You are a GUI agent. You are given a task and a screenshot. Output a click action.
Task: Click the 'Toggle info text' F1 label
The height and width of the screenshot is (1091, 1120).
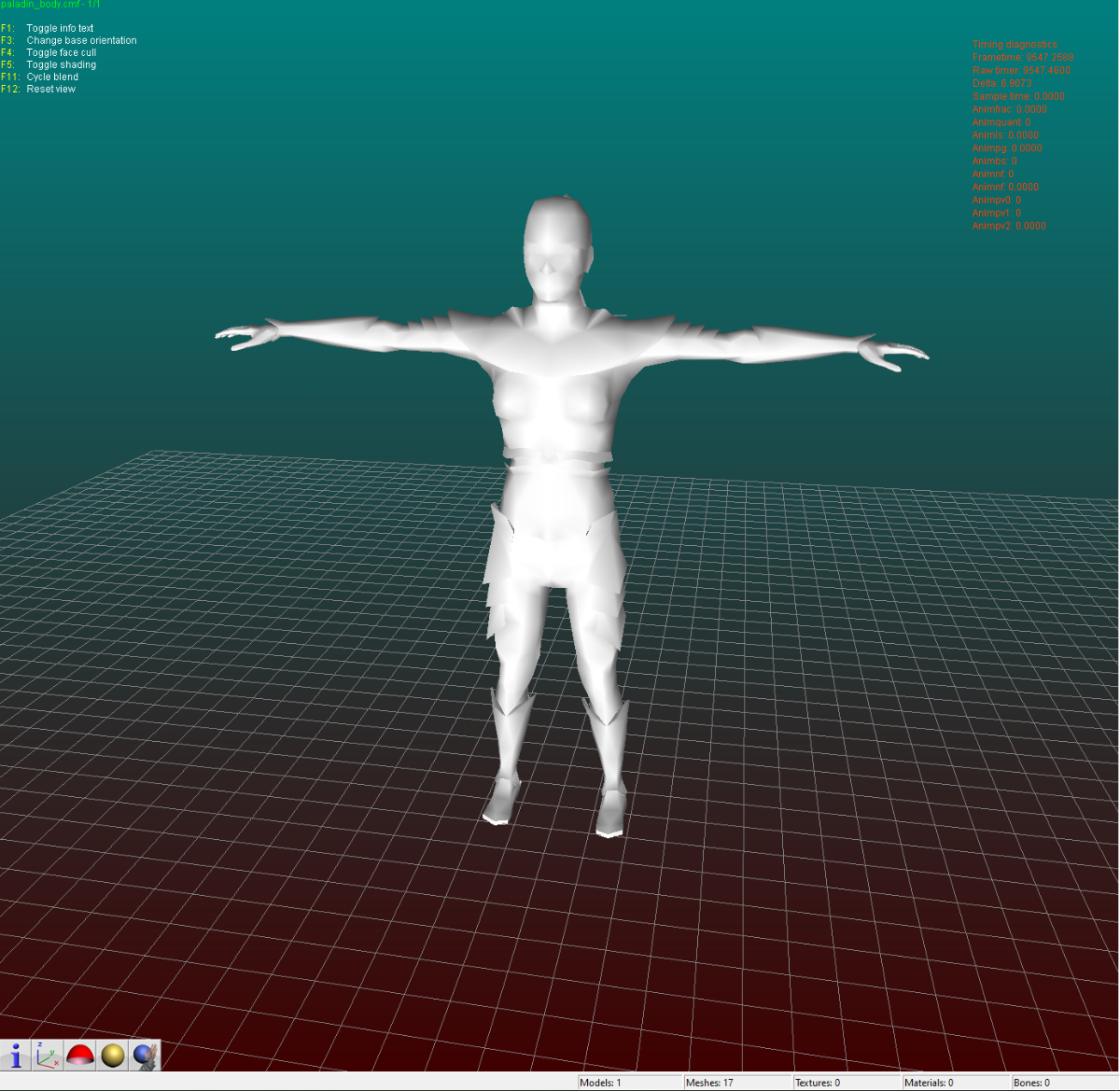click(60, 28)
